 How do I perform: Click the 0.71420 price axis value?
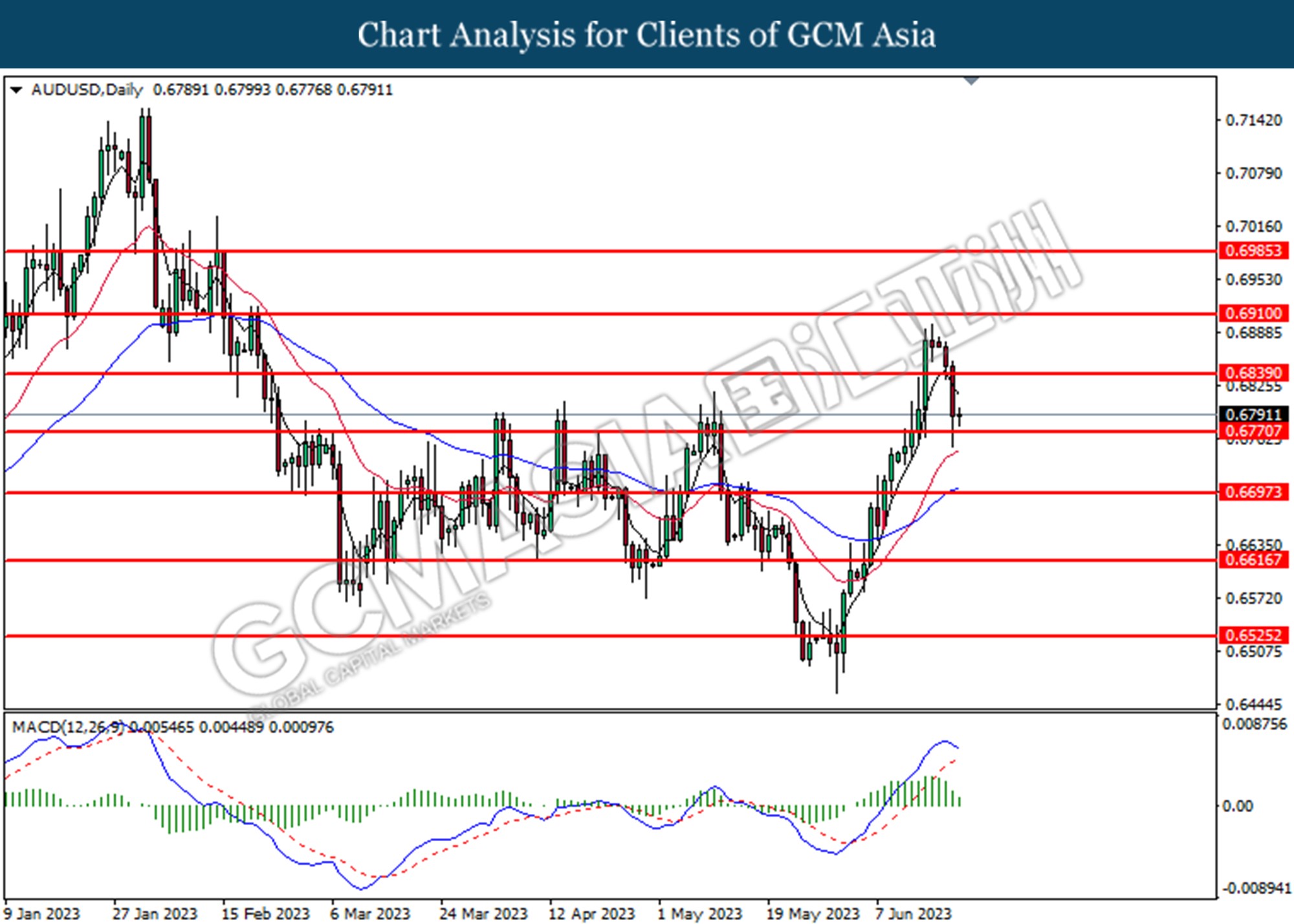coord(1253,121)
